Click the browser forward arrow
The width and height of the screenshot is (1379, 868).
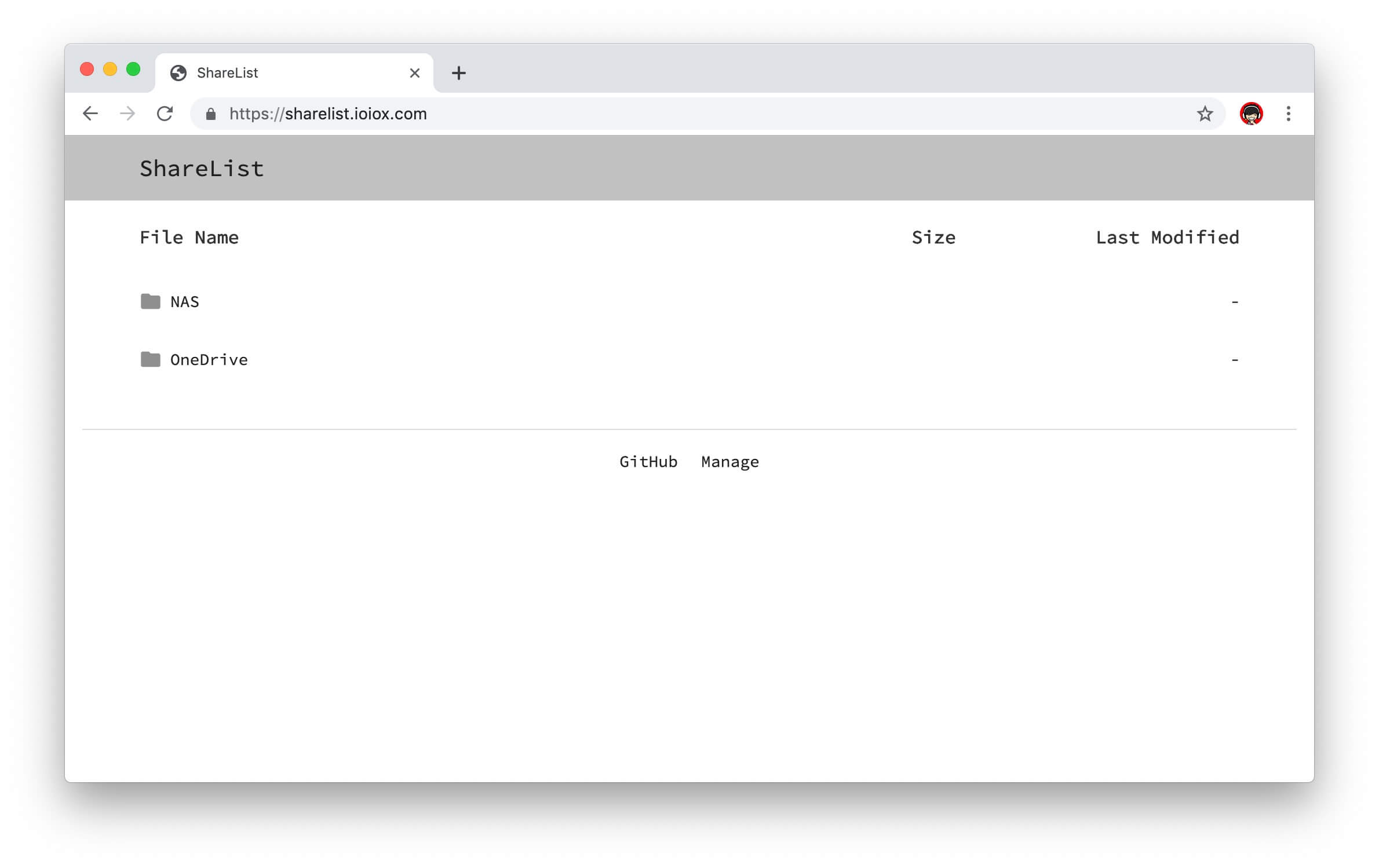point(127,114)
